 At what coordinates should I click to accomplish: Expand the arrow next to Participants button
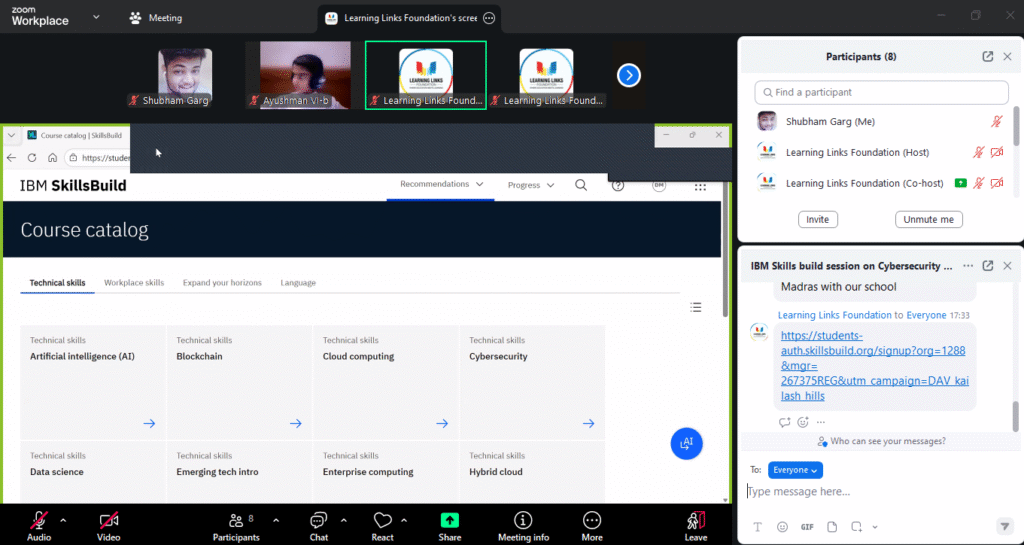[276, 520]
